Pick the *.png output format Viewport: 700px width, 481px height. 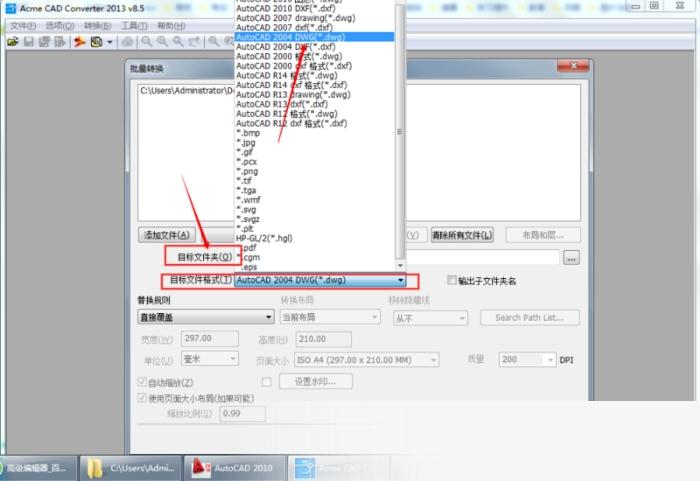pos(314,171)
